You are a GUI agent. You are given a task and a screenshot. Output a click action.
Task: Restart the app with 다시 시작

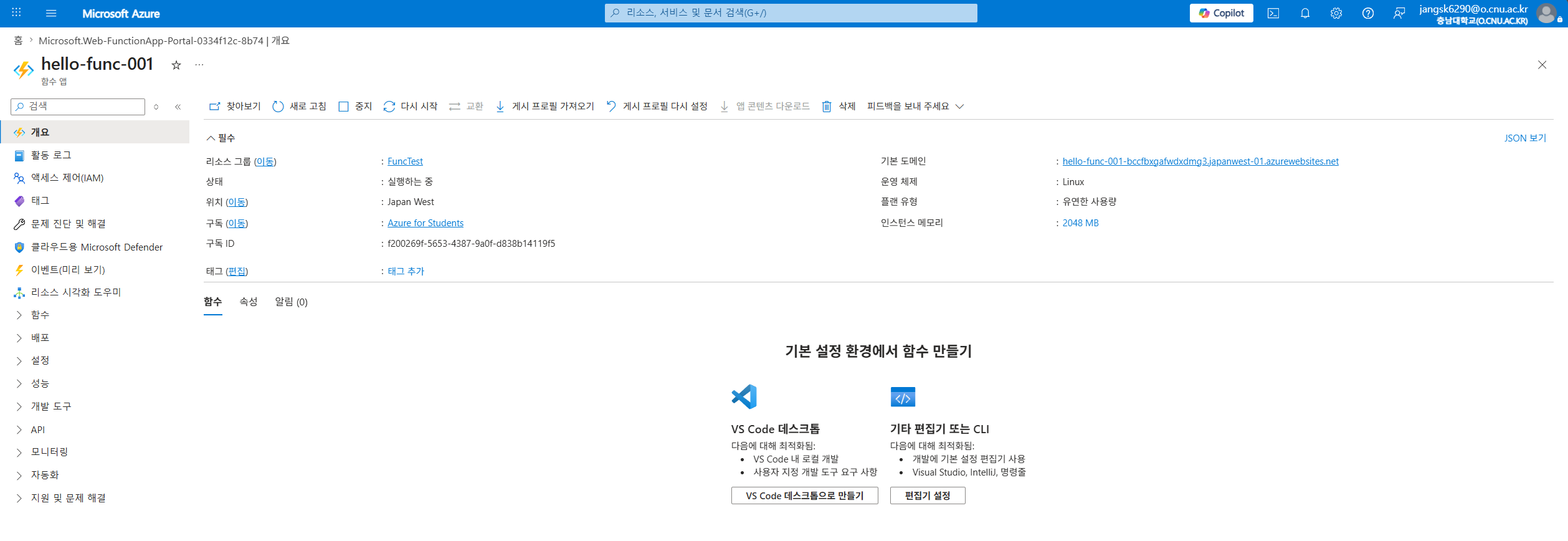411,107
